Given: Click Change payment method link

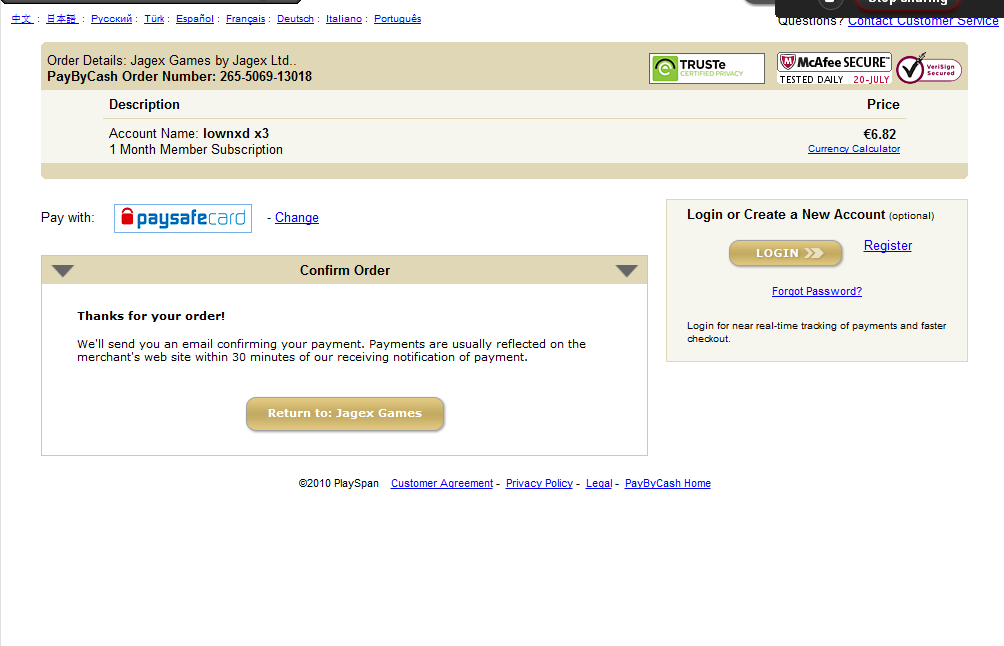Looking at the screenshot, I should pyautogui.click(x=296, y=218).
